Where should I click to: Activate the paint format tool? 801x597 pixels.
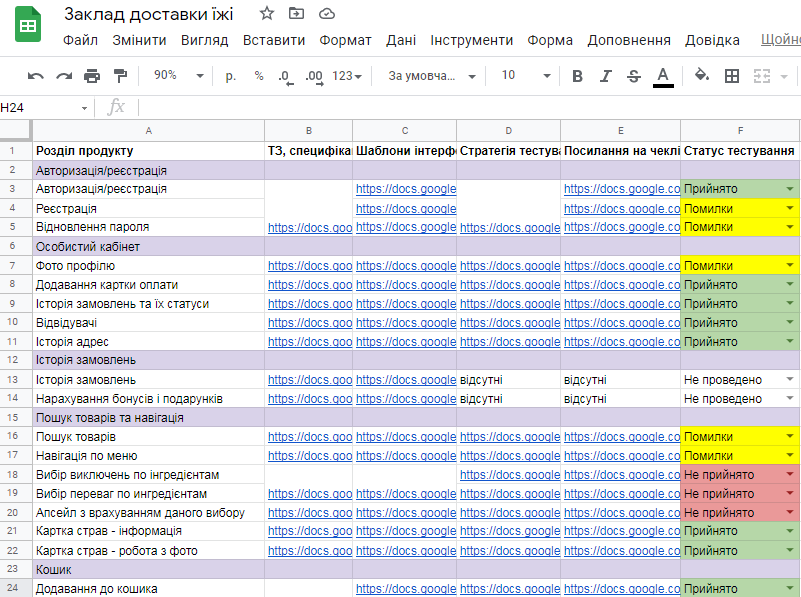click(x=121, y=76)
